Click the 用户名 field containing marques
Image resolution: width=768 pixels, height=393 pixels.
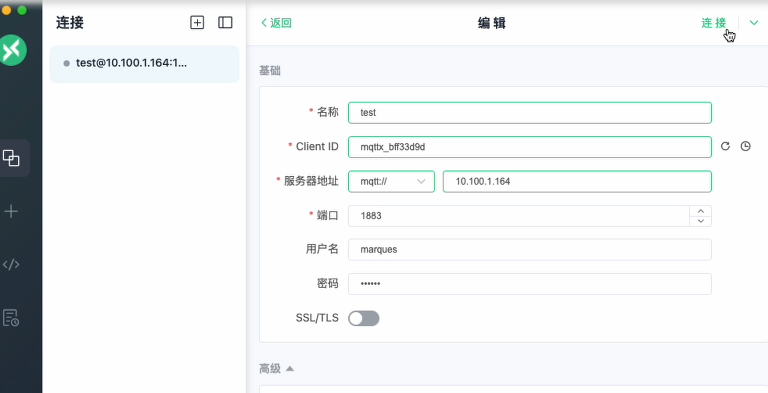529,249
